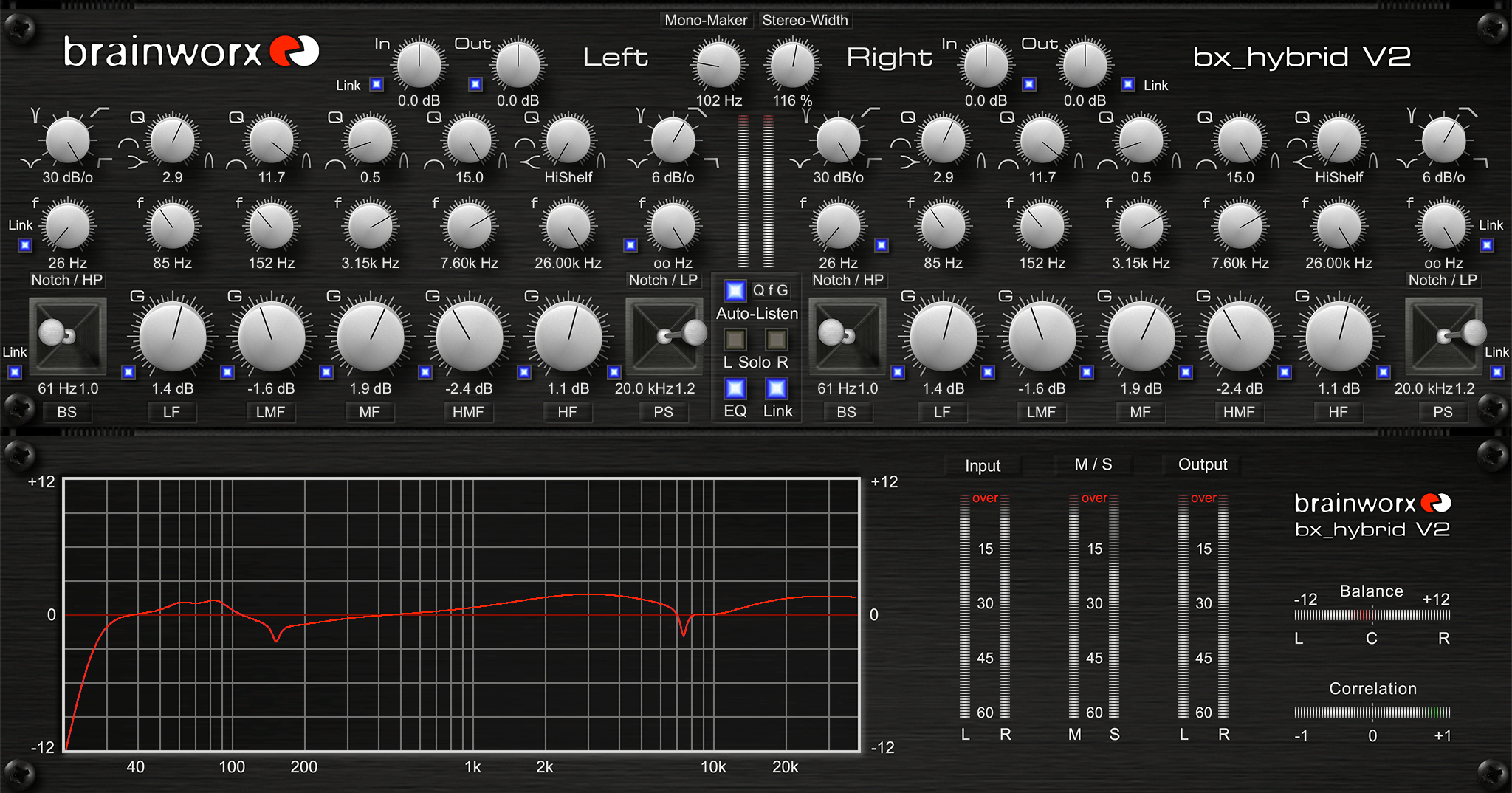Switch to the Stereo-Width tab
The image size is (1512, 793).
[805, 20]
